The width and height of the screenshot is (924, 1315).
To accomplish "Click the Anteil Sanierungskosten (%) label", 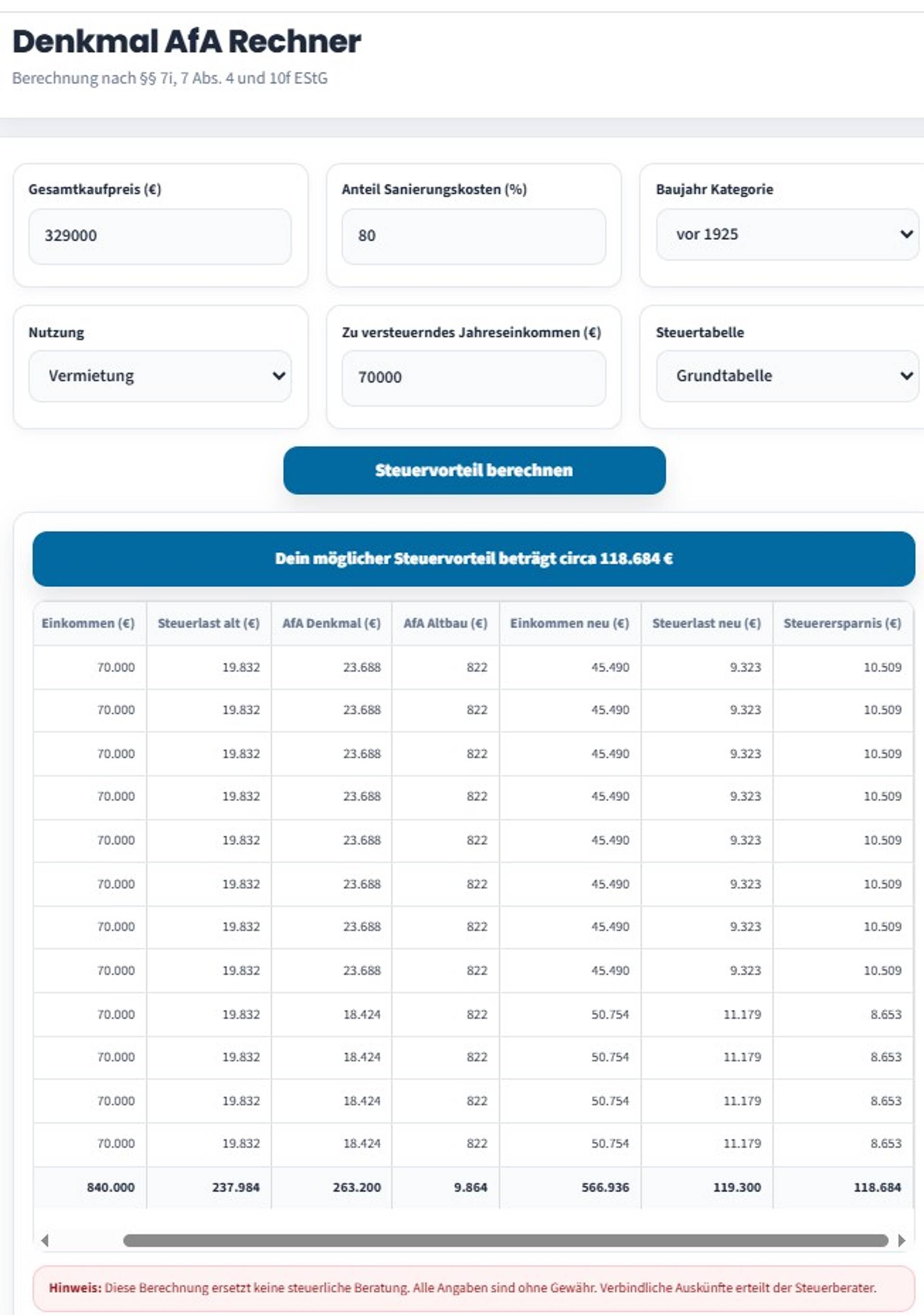I will pyautogui.click(x=434, y=190).
